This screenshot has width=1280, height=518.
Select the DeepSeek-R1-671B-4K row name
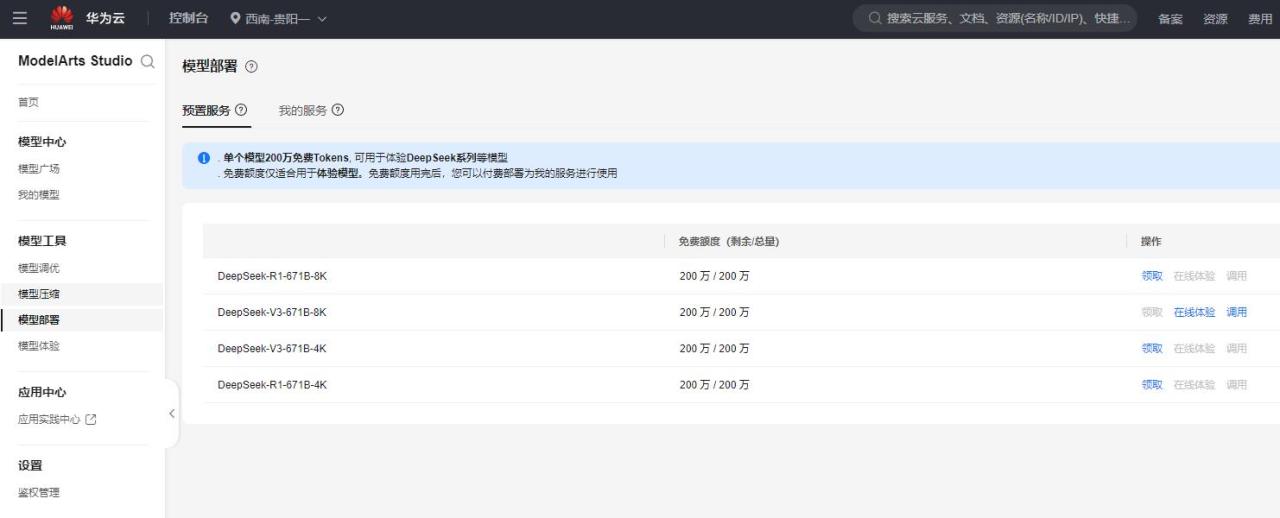tap(272, 384)
